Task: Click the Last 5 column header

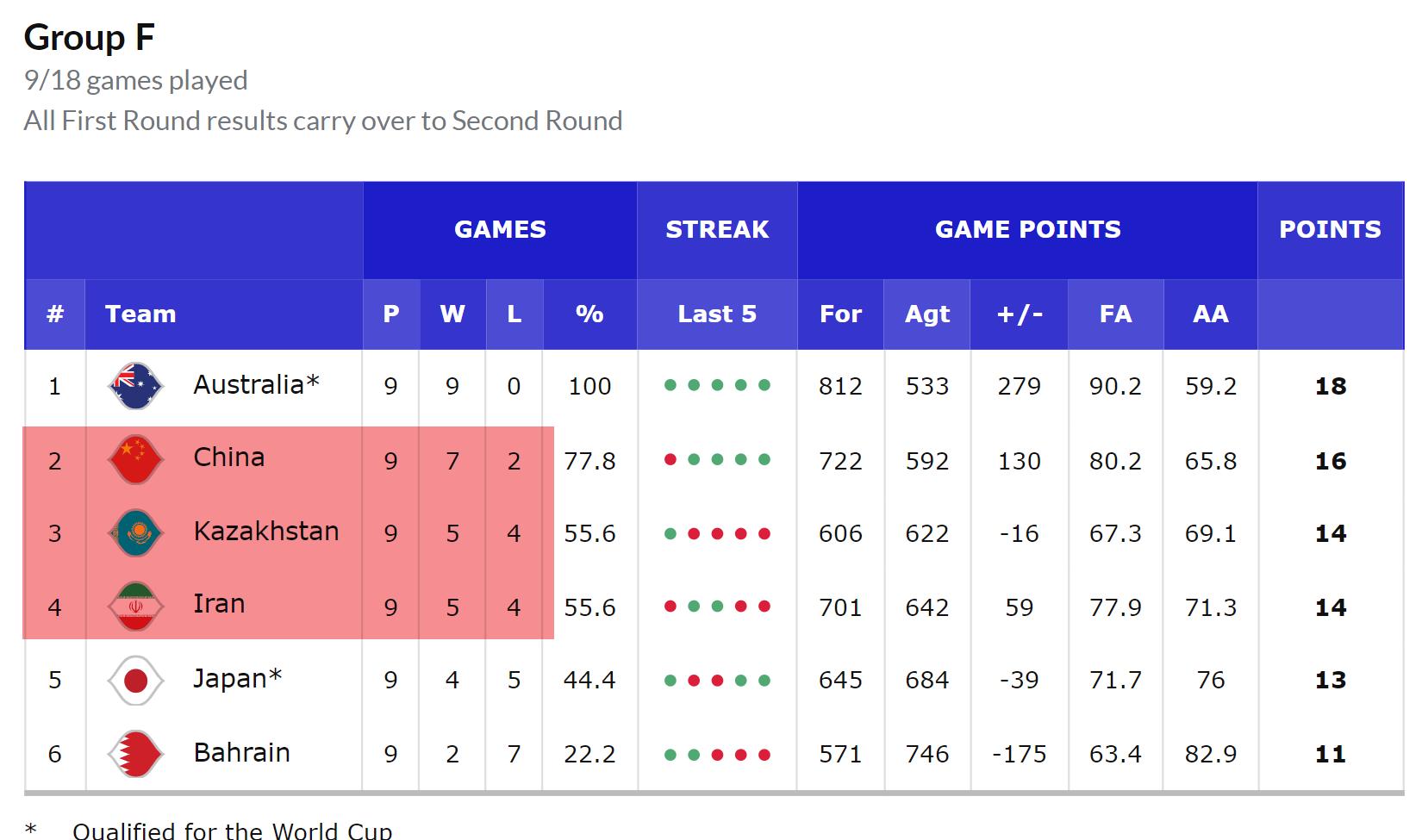Action: pyautogui.click(x=717, y=314)
